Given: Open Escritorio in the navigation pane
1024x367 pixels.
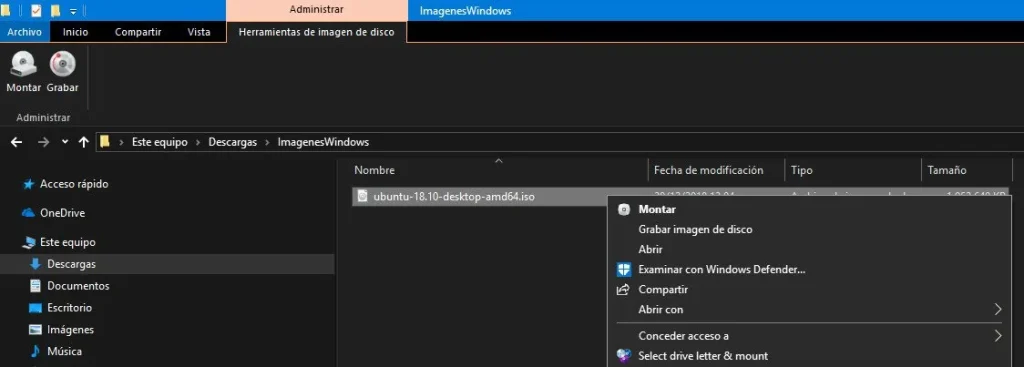Looking at the screenshot, I should point(69,308).
